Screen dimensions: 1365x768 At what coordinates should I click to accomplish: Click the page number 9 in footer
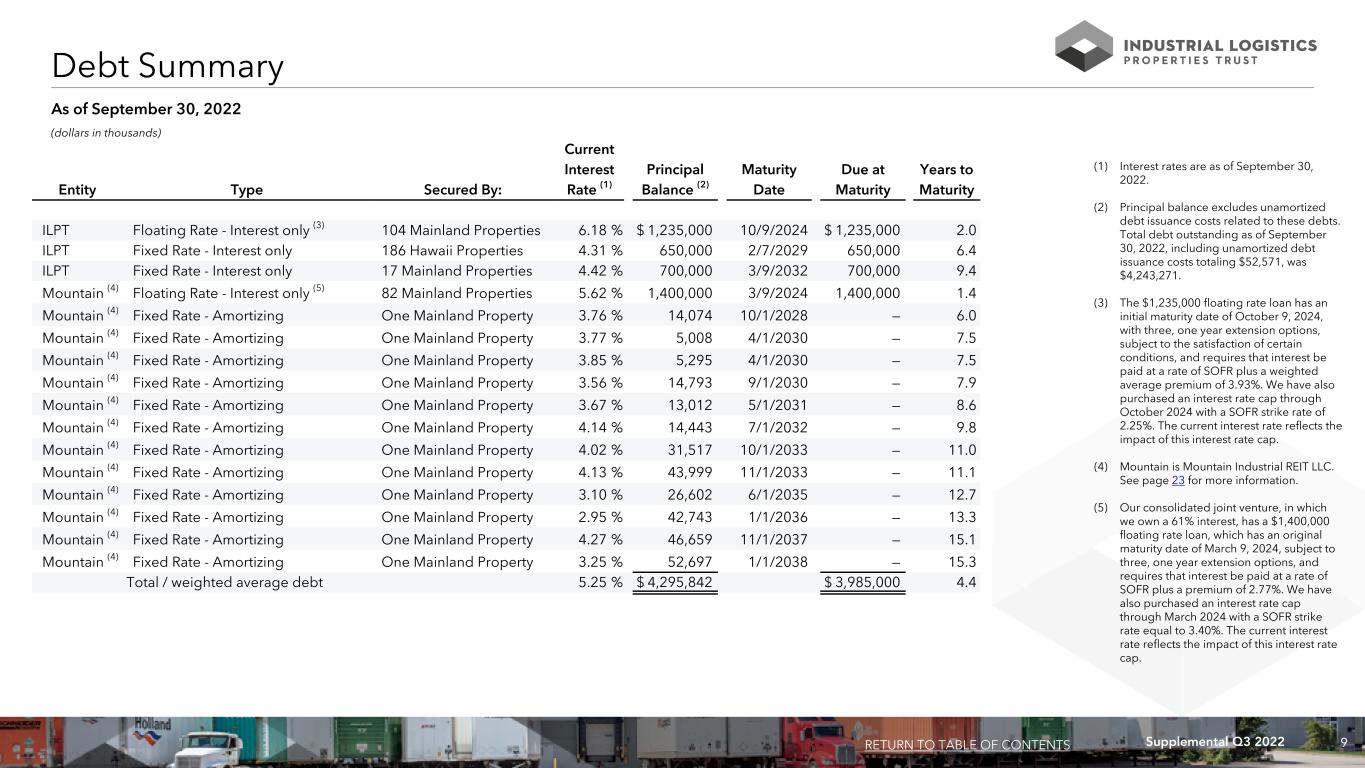point(1343,742)
